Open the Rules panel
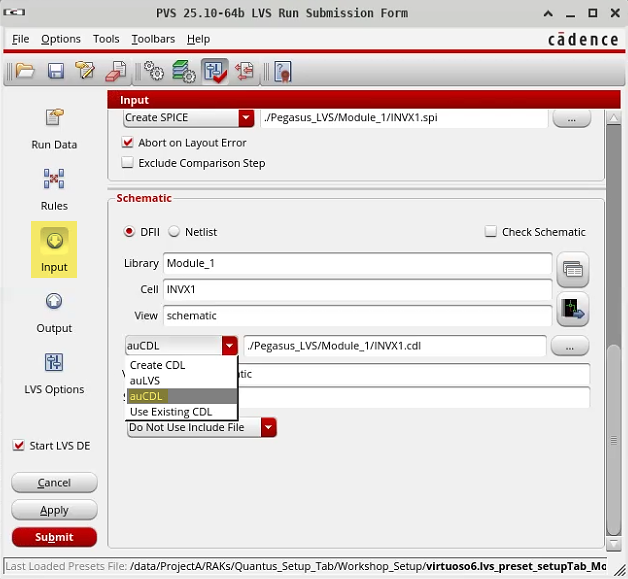Image resolution: width=628 pixels, height=579 pixels. coord(54,190)
